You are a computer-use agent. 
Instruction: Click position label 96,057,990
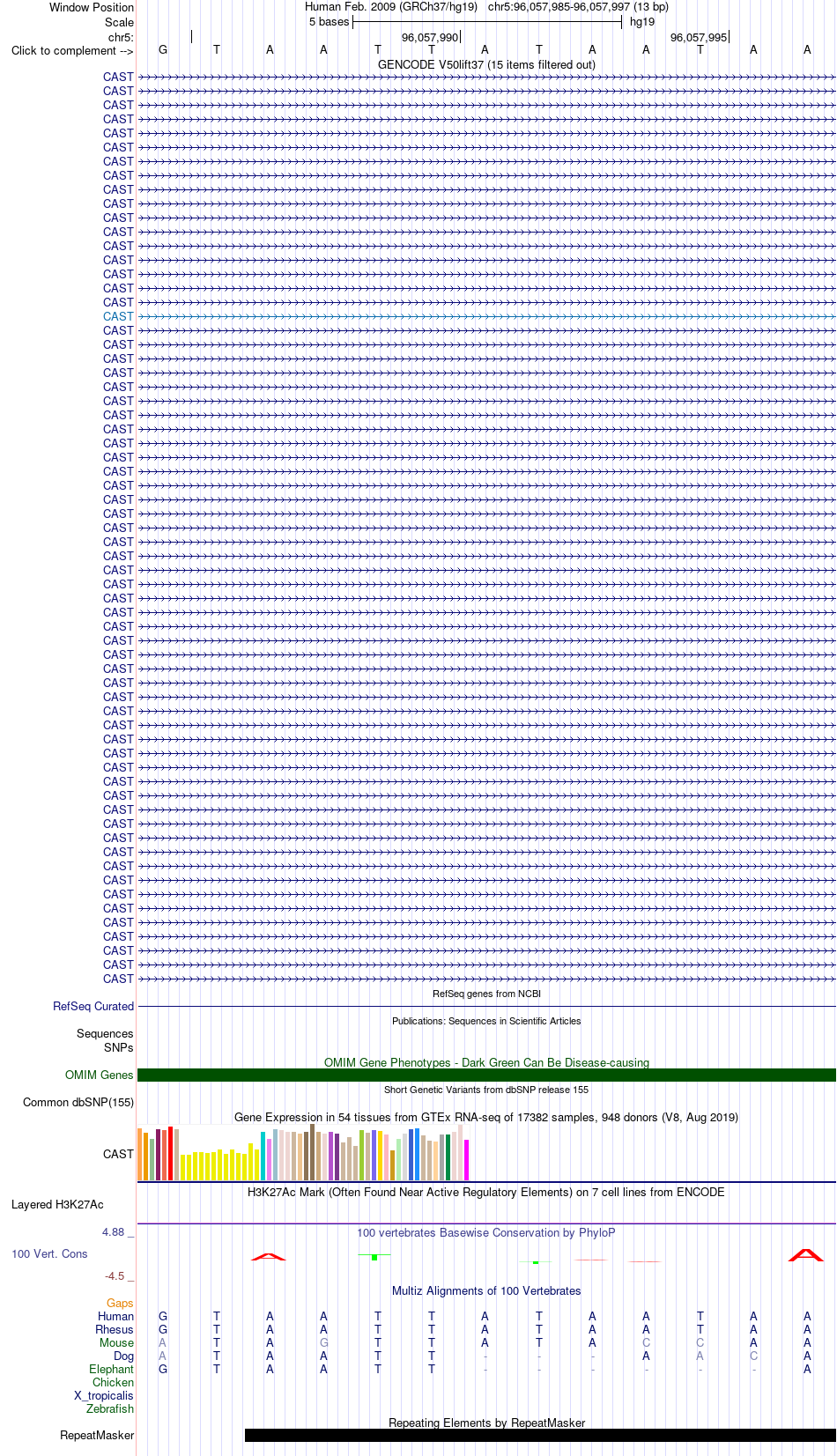click(430, 38)
